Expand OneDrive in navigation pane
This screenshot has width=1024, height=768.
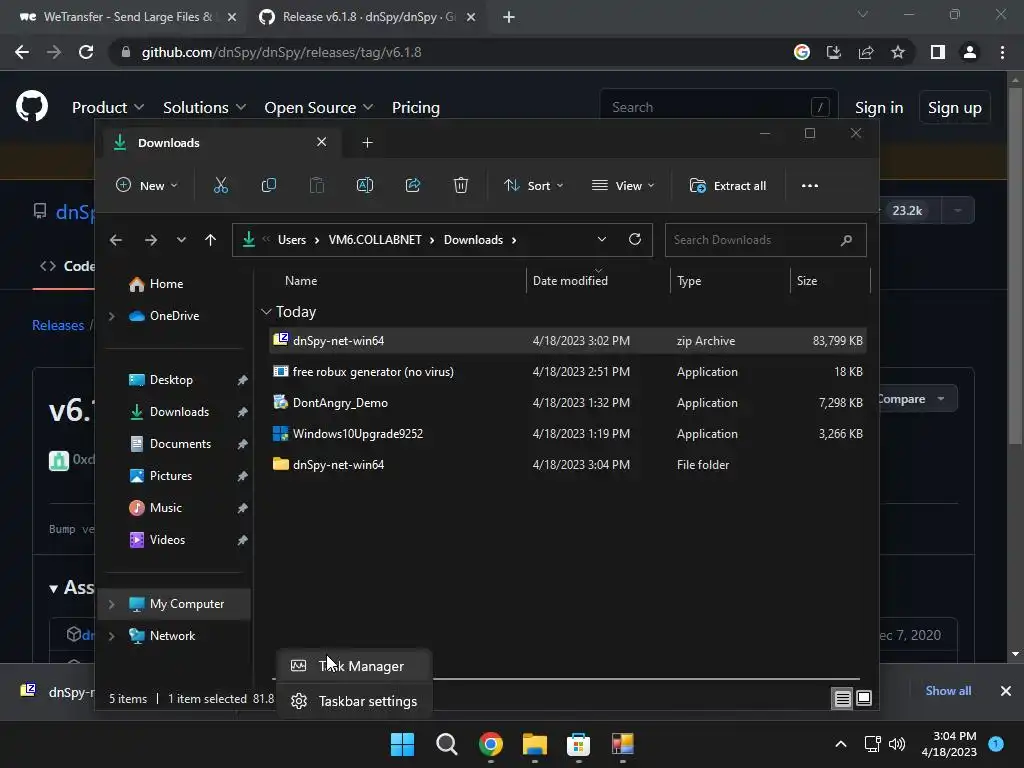[112, 316]
